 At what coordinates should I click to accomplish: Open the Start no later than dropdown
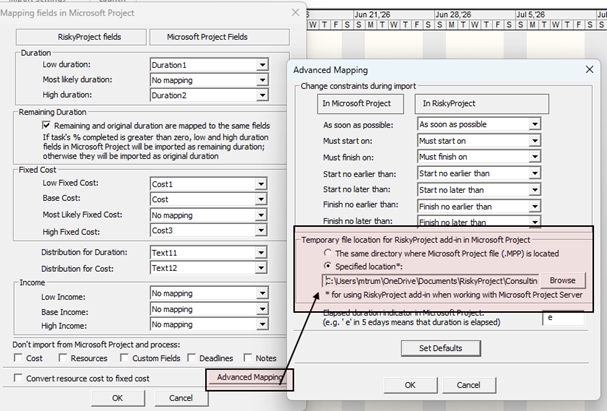click(479, 190)
